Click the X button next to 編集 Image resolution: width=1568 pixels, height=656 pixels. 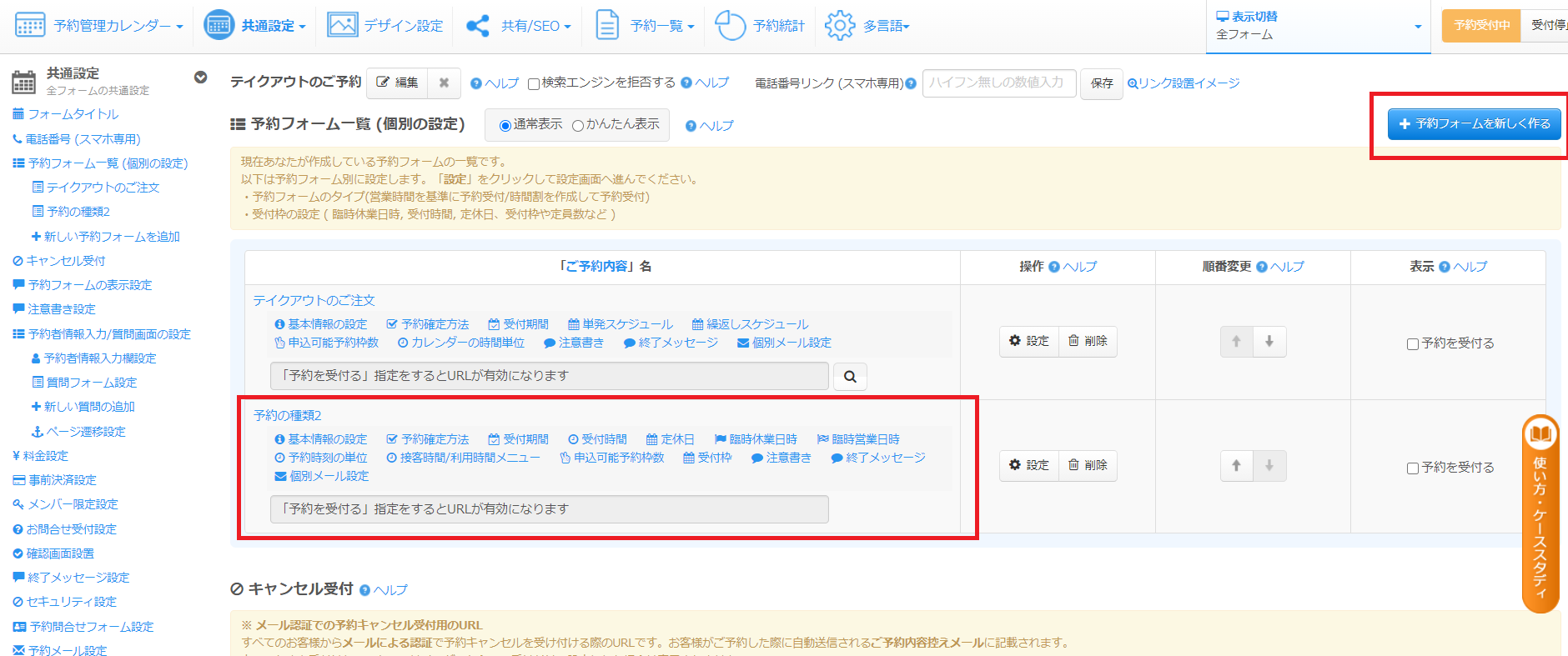[444, 83]
